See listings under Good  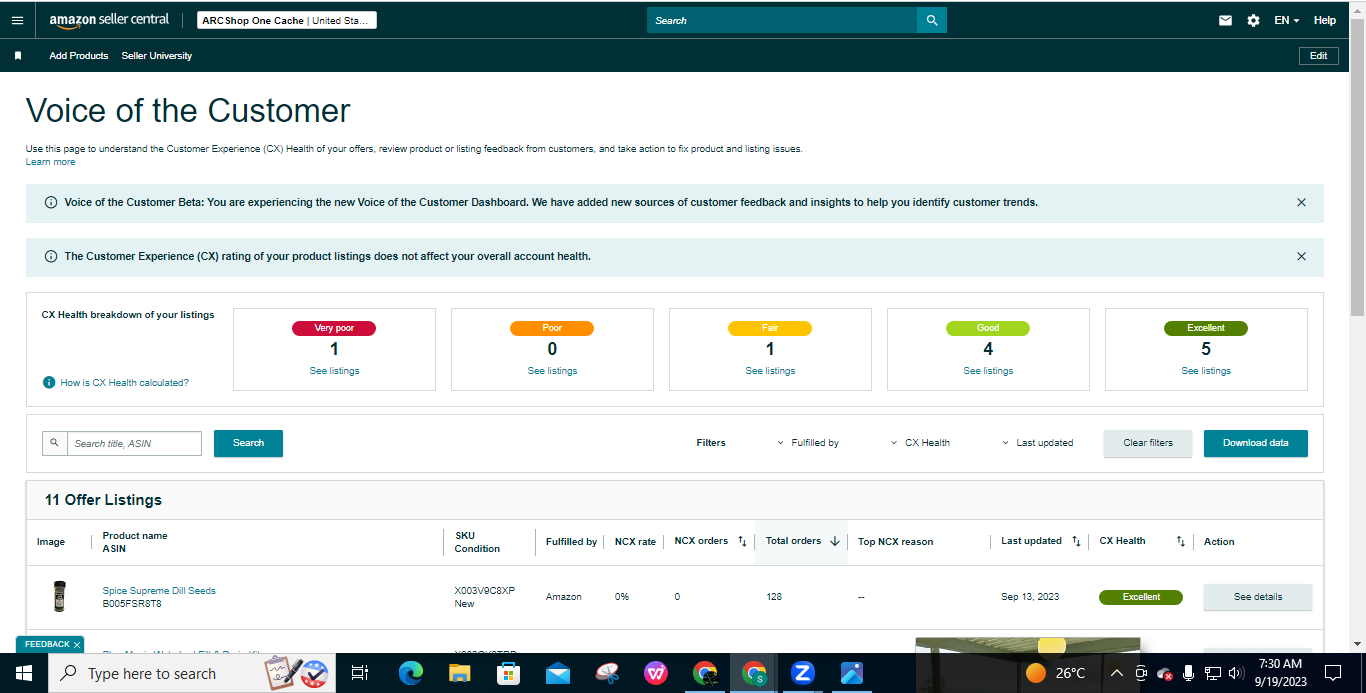(988, 371)
